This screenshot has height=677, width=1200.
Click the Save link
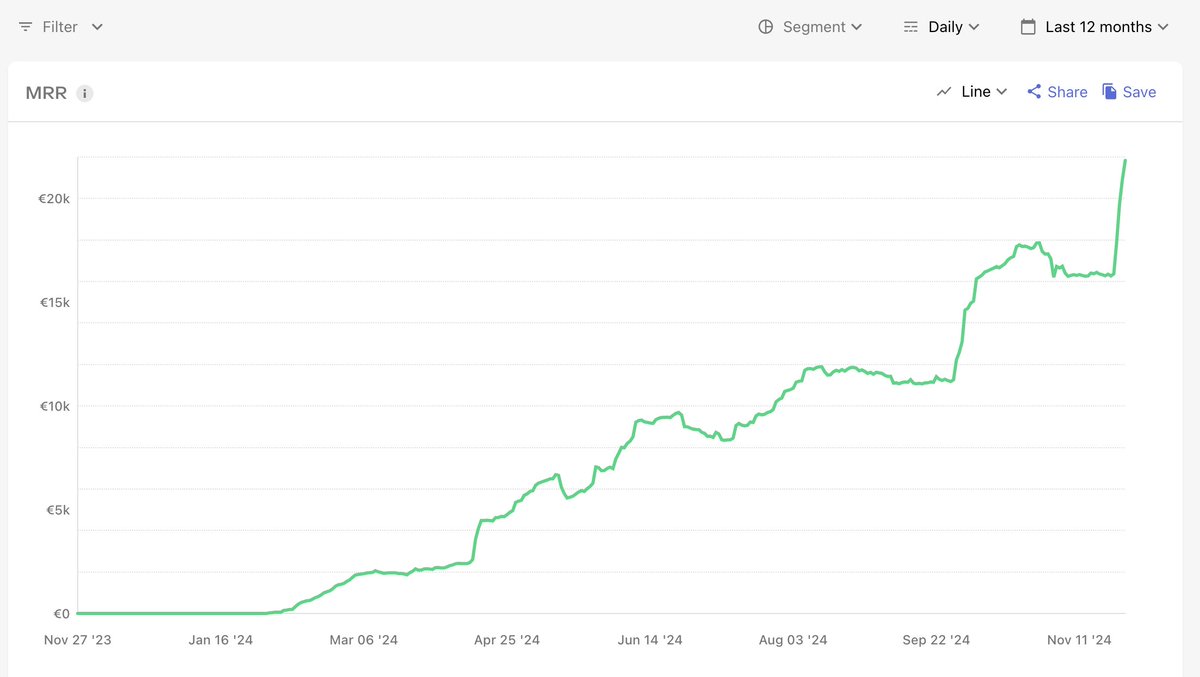1139,92
